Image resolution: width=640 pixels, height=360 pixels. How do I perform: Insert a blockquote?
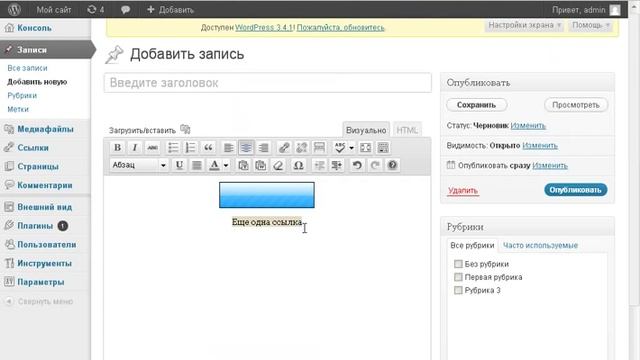coord(208,147)
